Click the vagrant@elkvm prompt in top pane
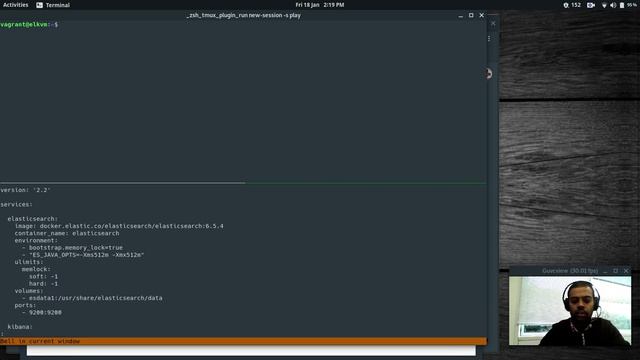The height and width of the screenshot is (360, 640). click(x=29, y=24)
